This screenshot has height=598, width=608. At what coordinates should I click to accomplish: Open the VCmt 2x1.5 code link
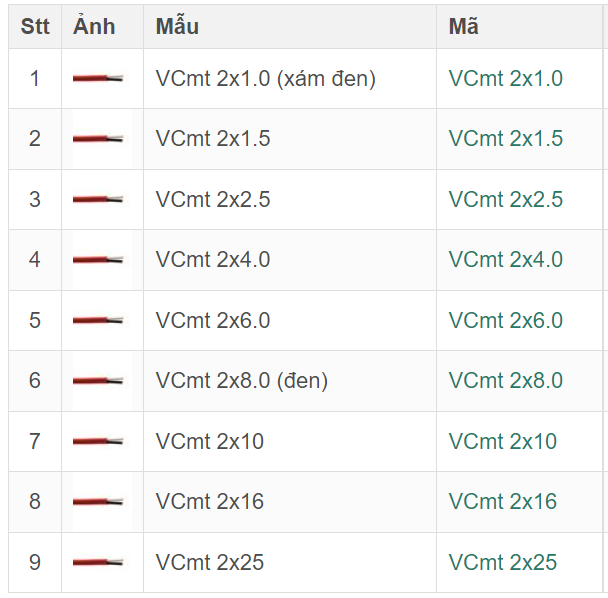(505, 139)
